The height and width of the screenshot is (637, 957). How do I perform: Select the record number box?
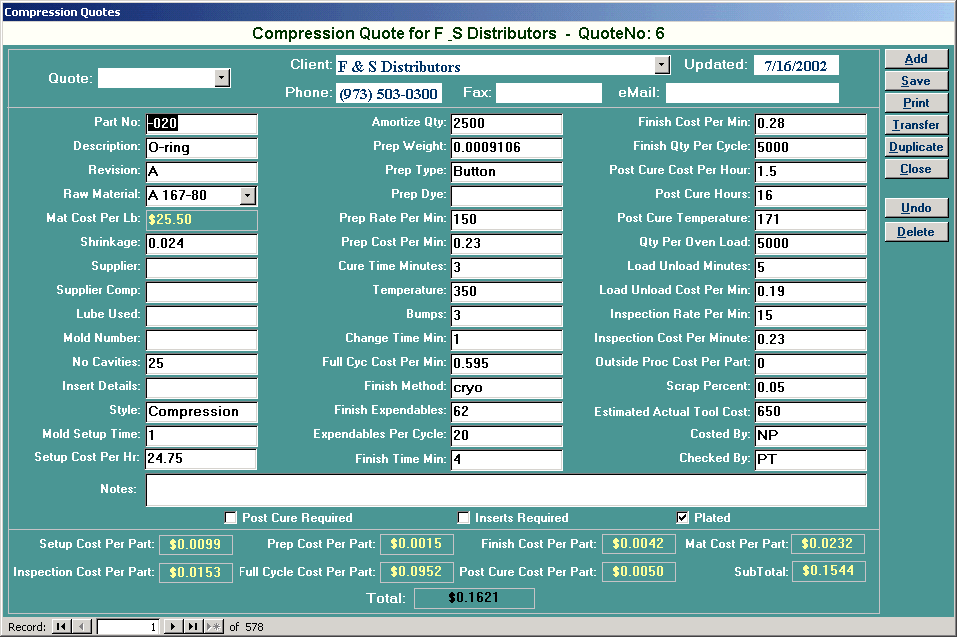[x=129, y=627]
